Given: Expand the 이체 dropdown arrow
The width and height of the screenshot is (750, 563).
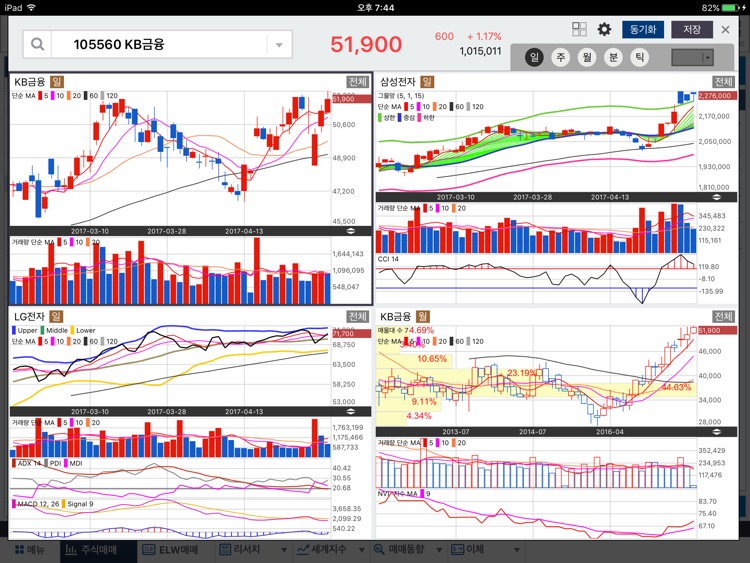Looking at the screenshot, I should coord(517,550).
